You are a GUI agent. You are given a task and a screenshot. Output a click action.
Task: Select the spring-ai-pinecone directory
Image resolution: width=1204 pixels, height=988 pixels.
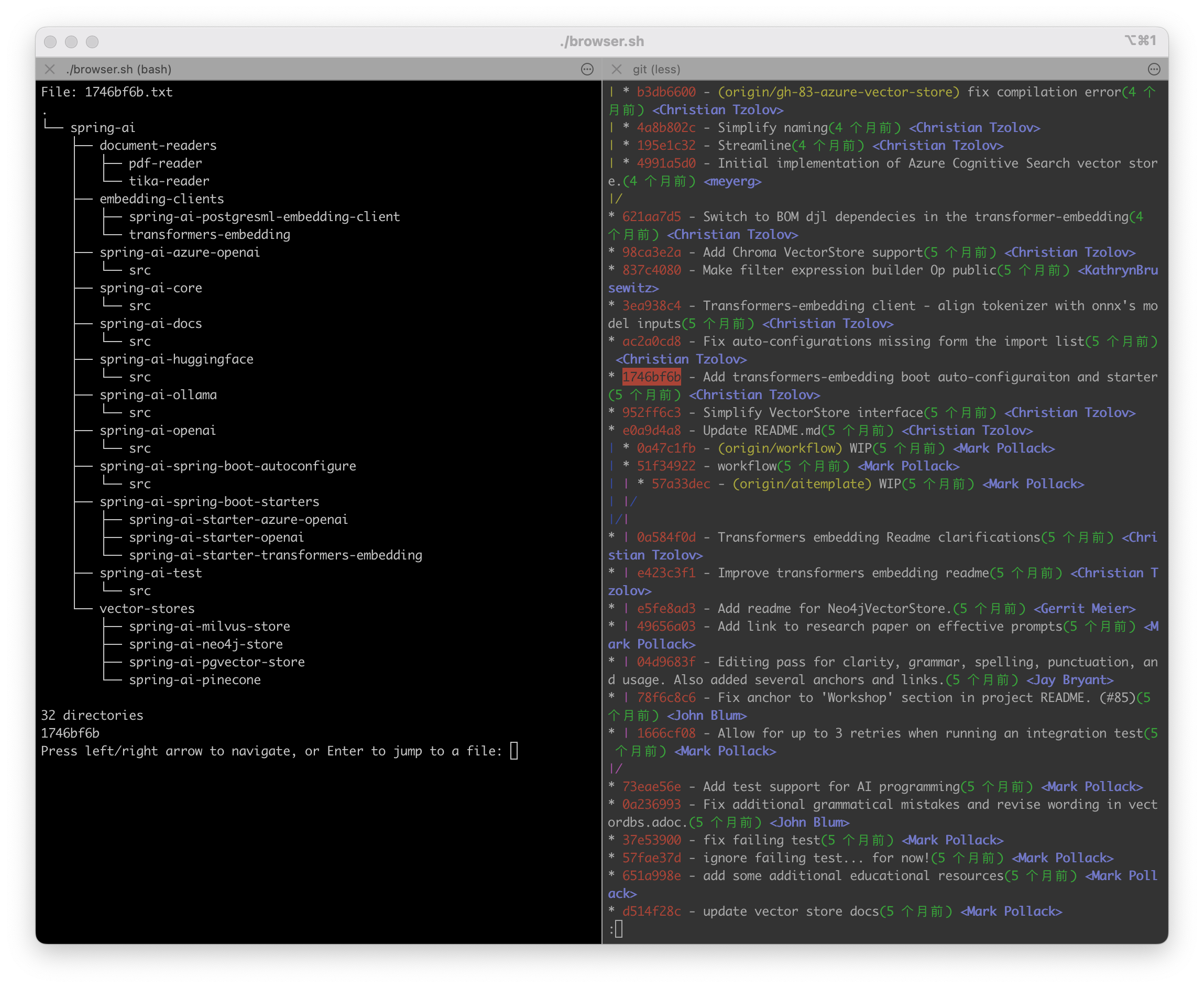click(x=195, y=679)
